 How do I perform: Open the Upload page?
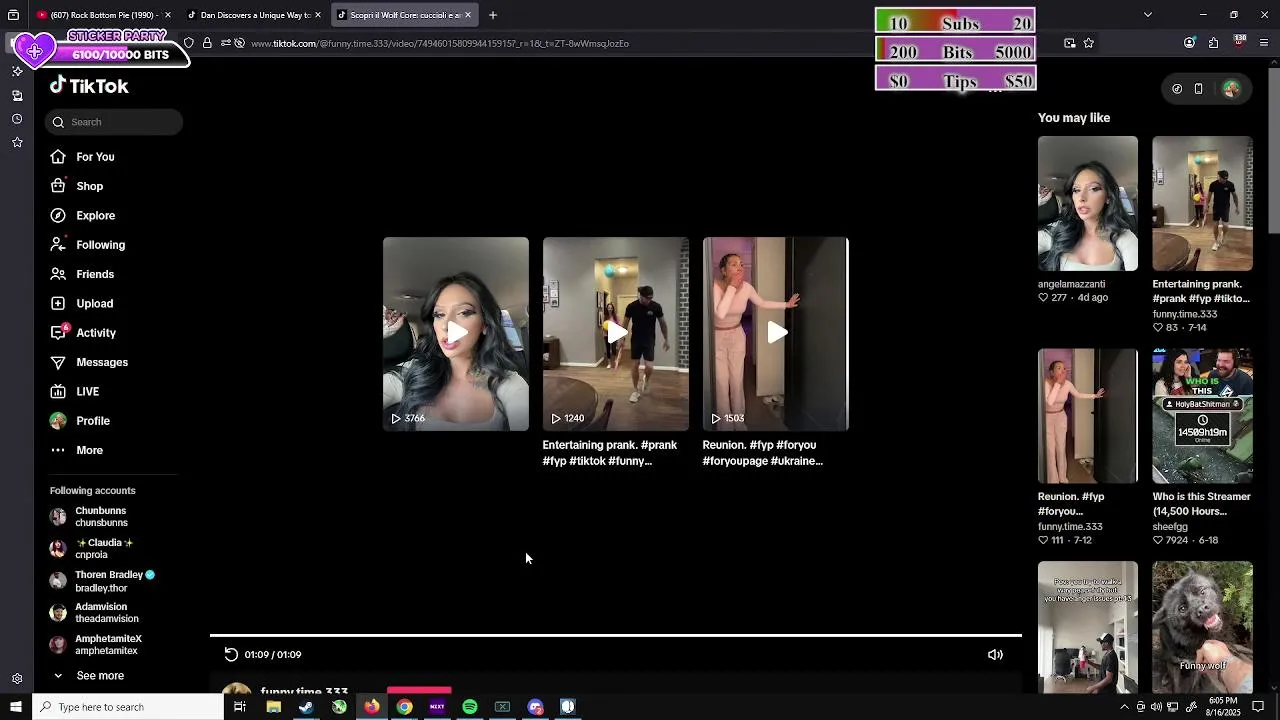[81, 303]
